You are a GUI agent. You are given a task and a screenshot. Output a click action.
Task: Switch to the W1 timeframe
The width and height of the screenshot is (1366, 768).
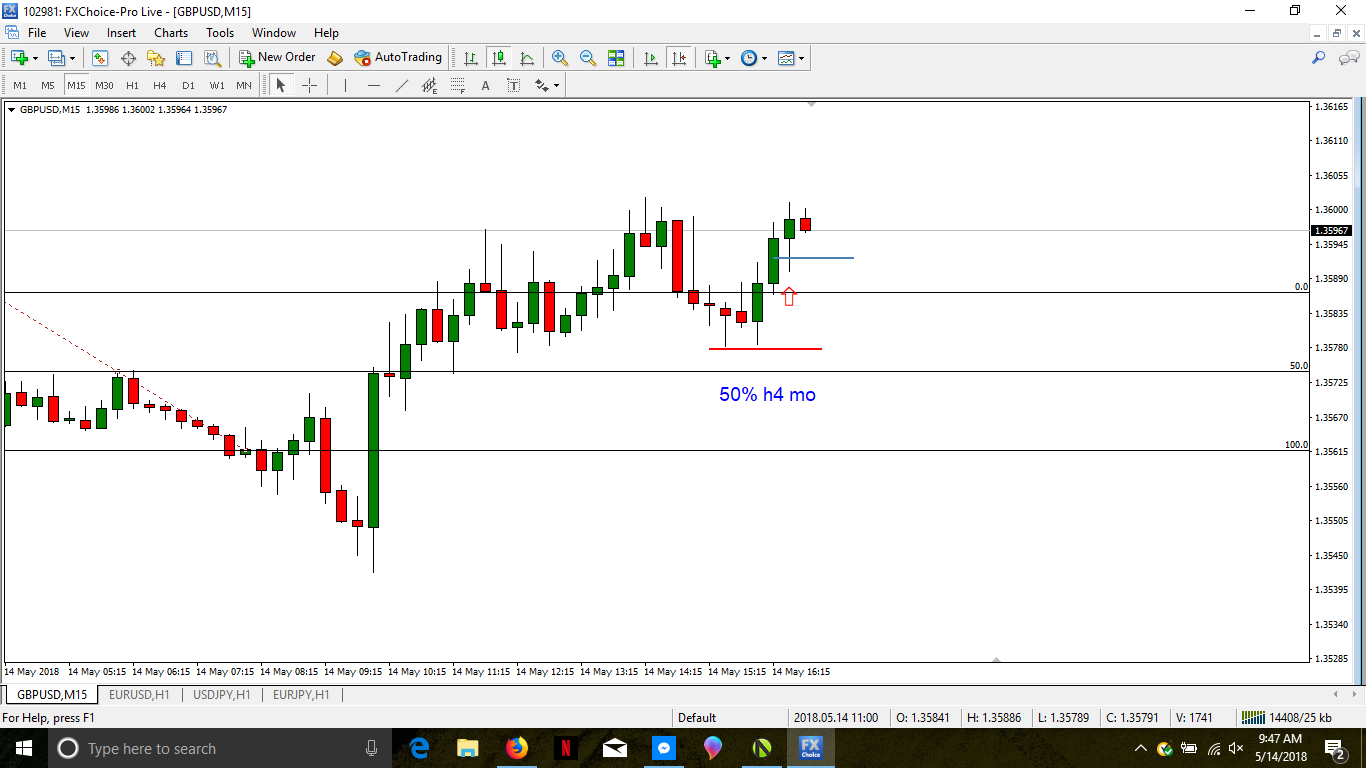click(x=217, y=86)
